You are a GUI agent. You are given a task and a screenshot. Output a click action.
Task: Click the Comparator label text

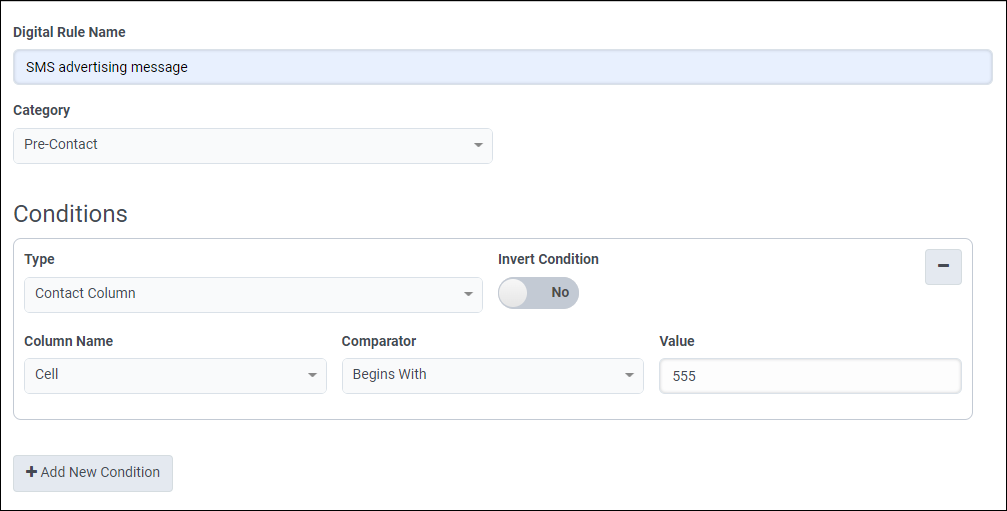(377, 341)
